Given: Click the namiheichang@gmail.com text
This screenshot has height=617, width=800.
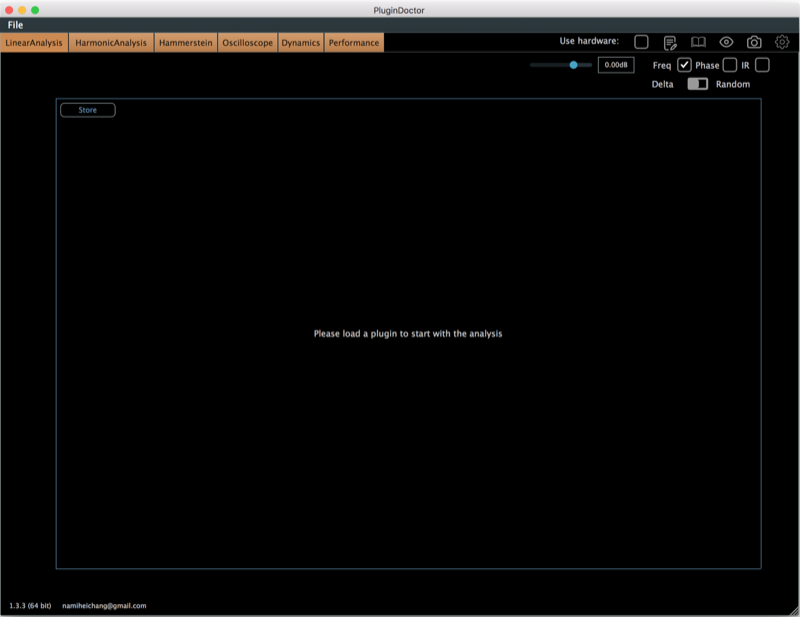Looking at the screenshot, I should [104, 606].
